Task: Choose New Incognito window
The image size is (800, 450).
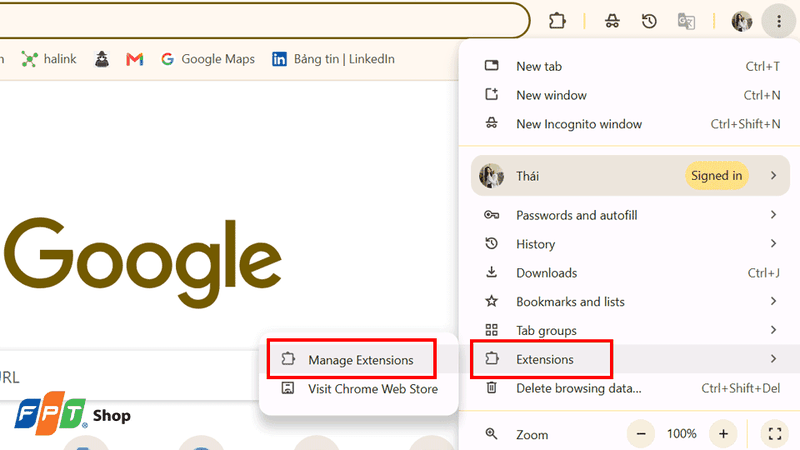Action: 632,124
